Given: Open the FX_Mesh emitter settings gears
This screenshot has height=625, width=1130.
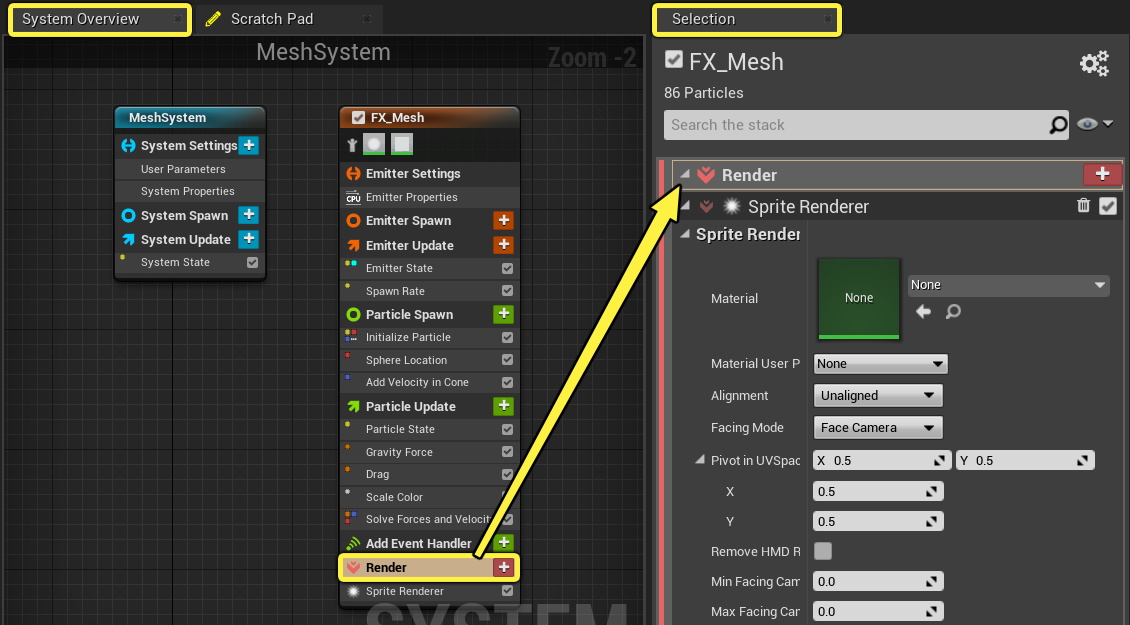Looking at the screenshot, I should pyautogui.click(x=1094, y=63).
